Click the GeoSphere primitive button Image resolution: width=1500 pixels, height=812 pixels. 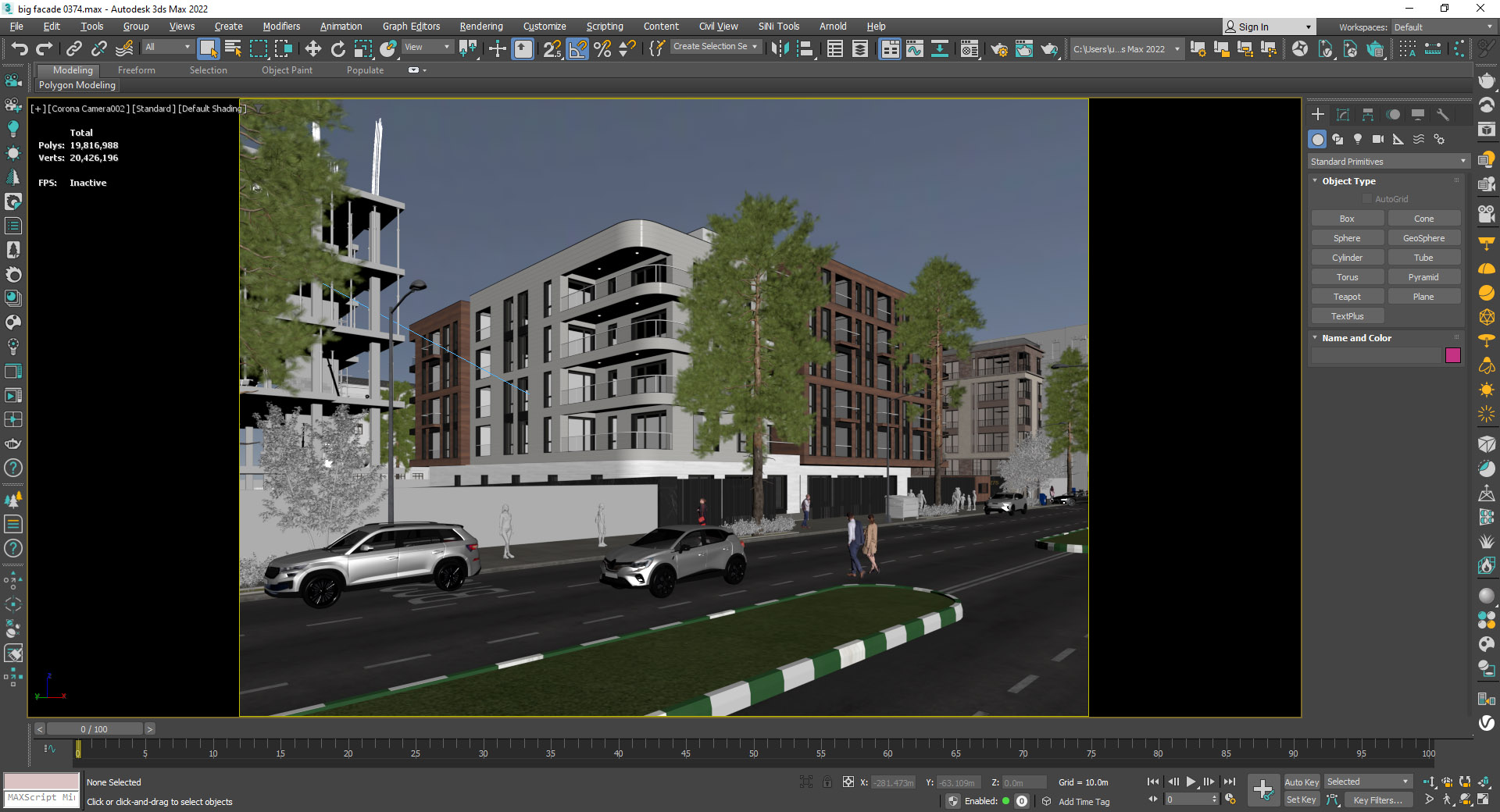click(x=1423, y=238)
